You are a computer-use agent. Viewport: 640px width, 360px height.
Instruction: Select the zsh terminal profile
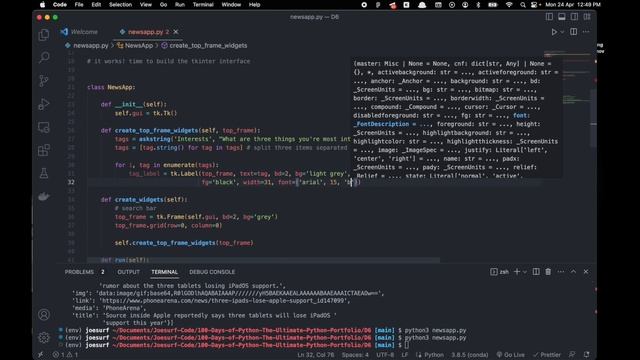pyautogui.click(x=500, y=272)
